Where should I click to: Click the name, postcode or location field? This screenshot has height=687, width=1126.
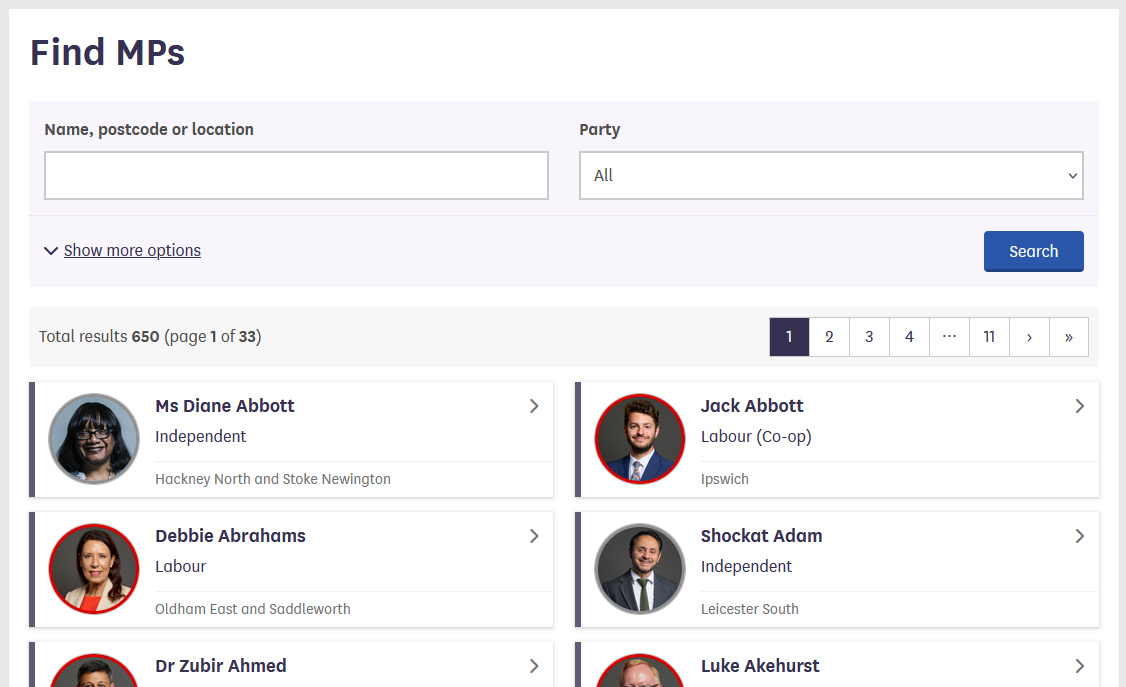(296, 176)
